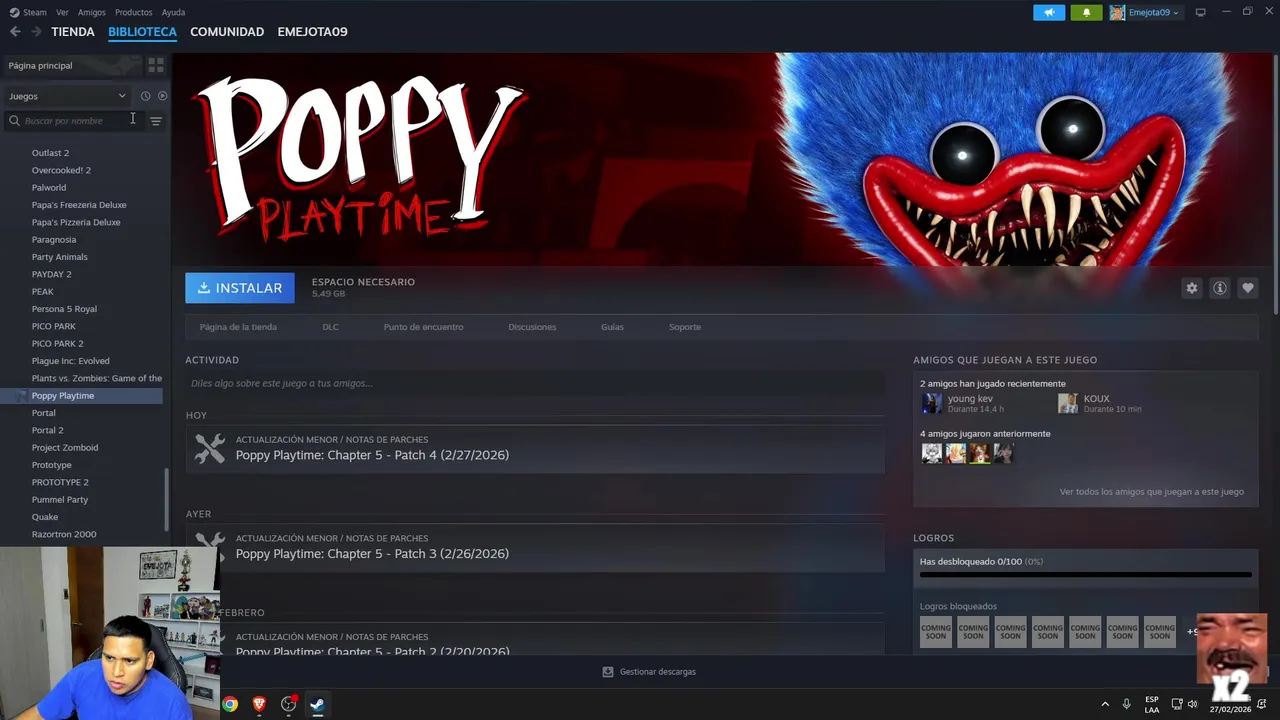Click young kev's friend avatar
This screenshot has width=1280, height=720.
932,403
